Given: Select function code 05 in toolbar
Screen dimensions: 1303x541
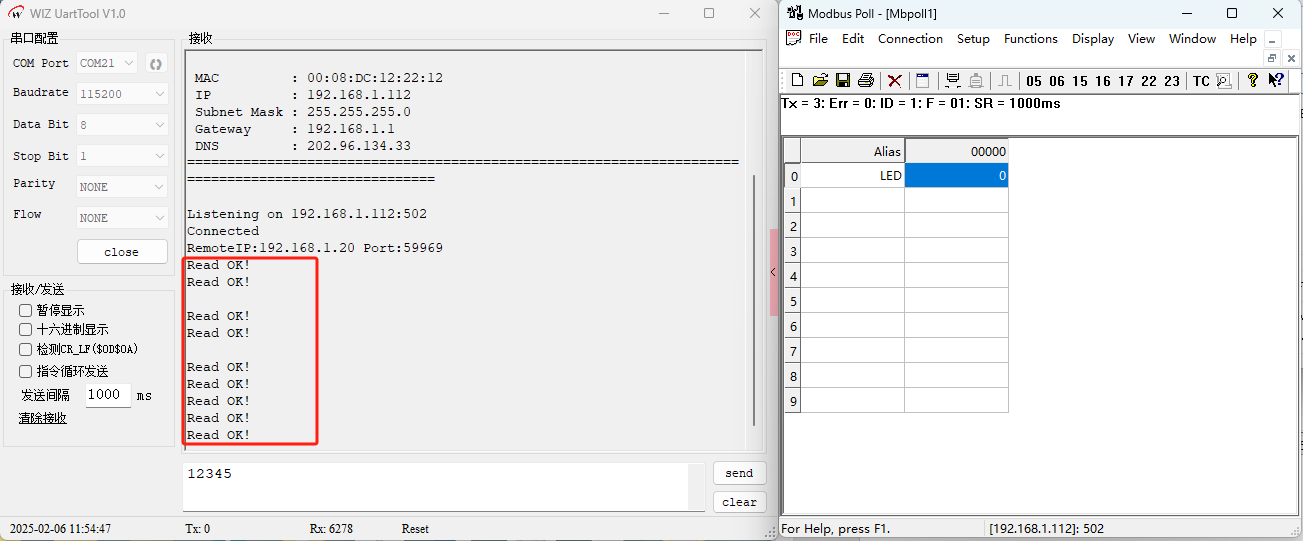Looking at the screenshot, I should point(1033,82).
